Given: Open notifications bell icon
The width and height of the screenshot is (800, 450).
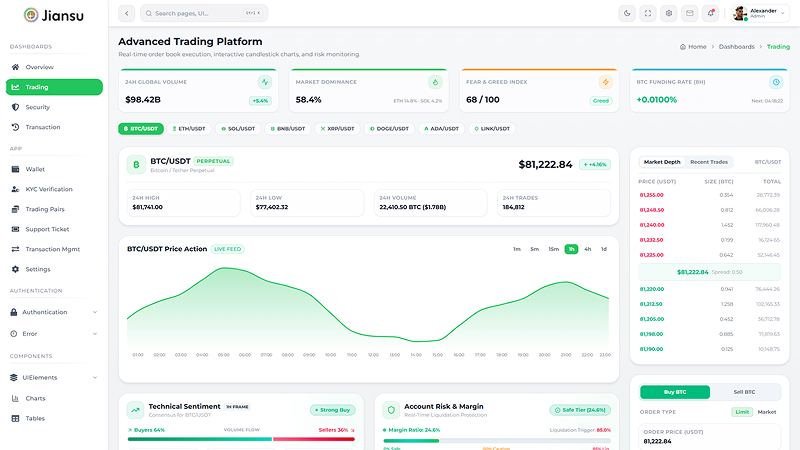Looking at the screenshot, I should point(711,13).
